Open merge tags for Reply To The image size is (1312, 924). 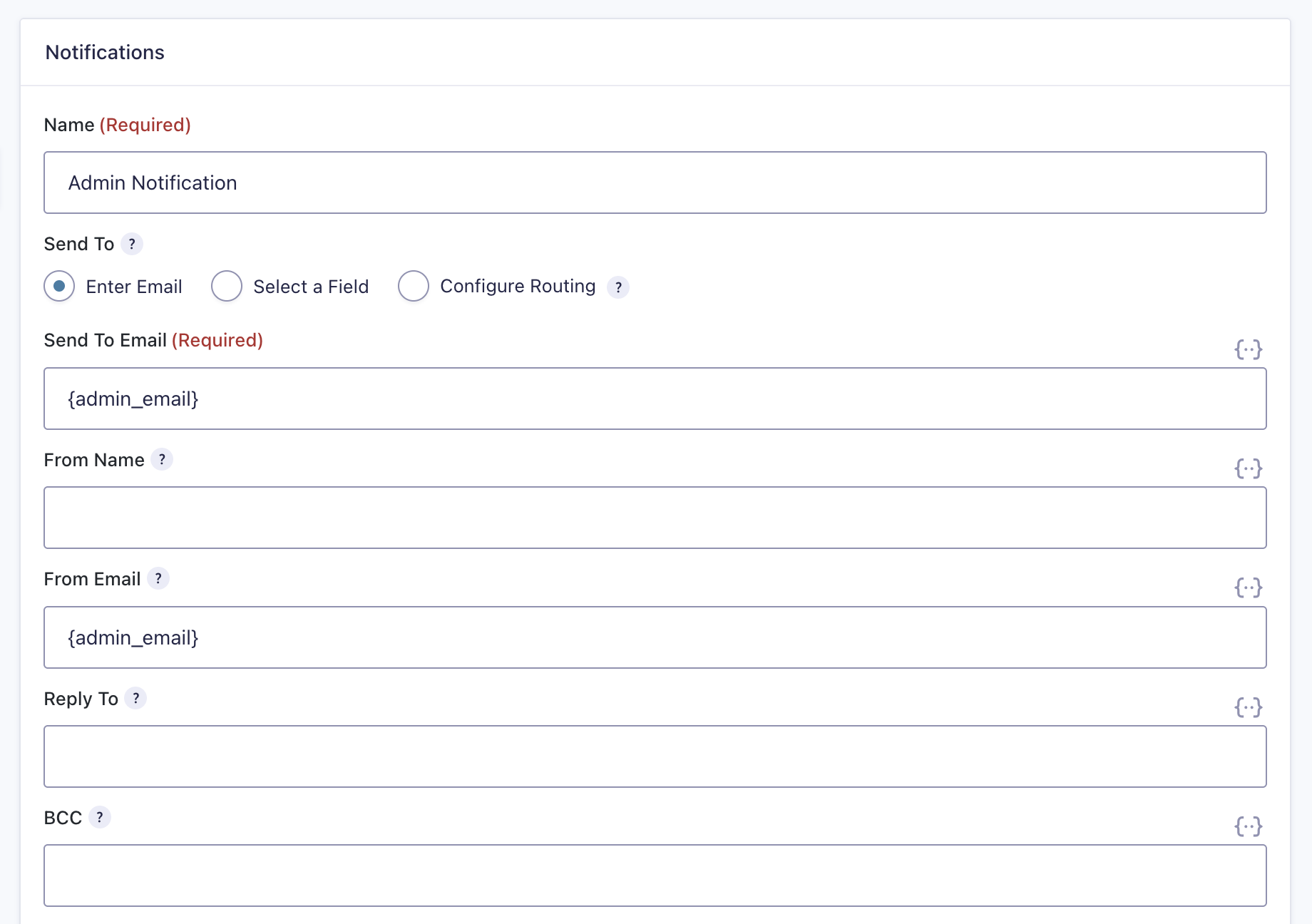(1249, 707)
